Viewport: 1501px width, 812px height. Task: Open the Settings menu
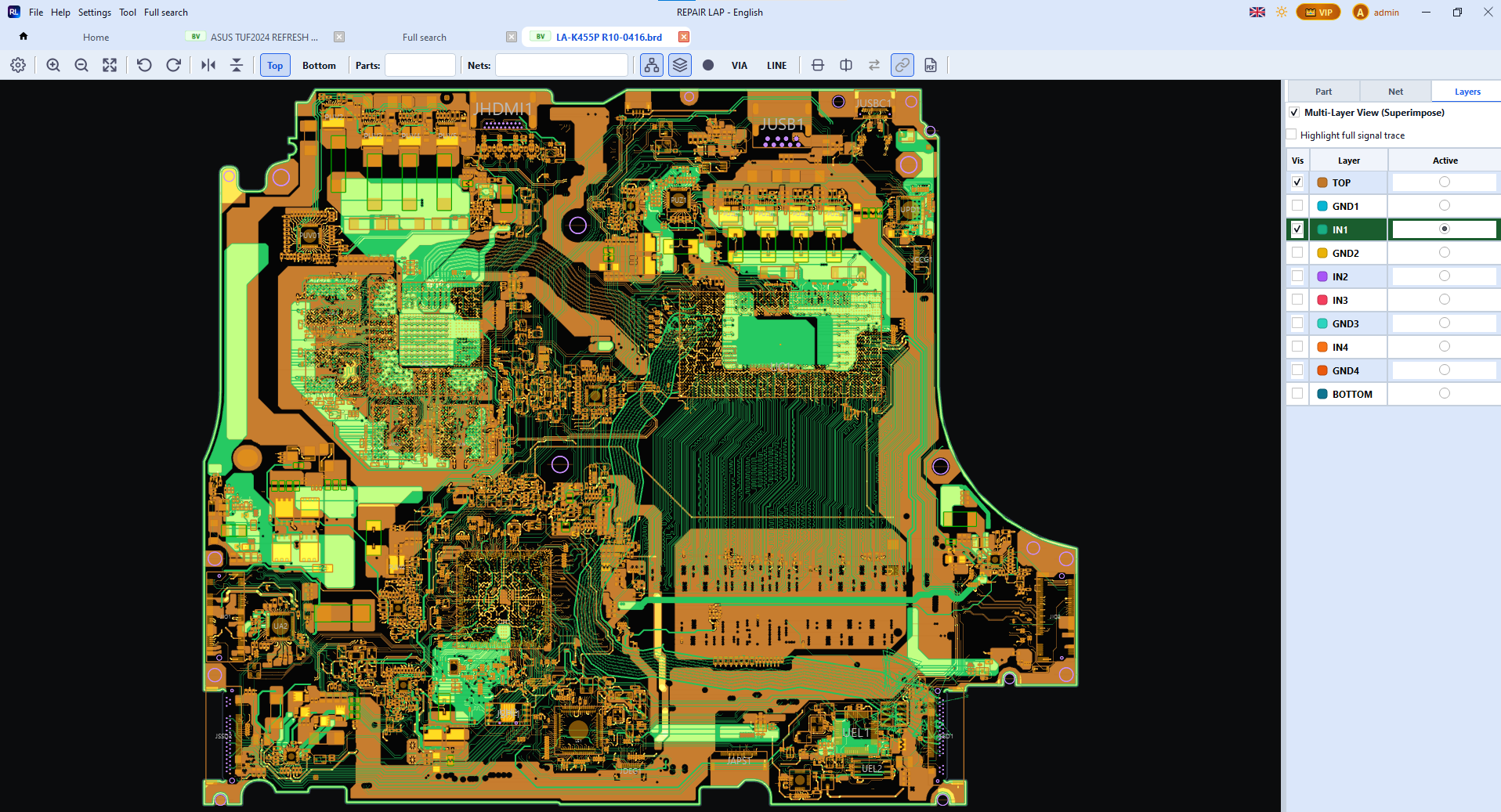point(95,13)
